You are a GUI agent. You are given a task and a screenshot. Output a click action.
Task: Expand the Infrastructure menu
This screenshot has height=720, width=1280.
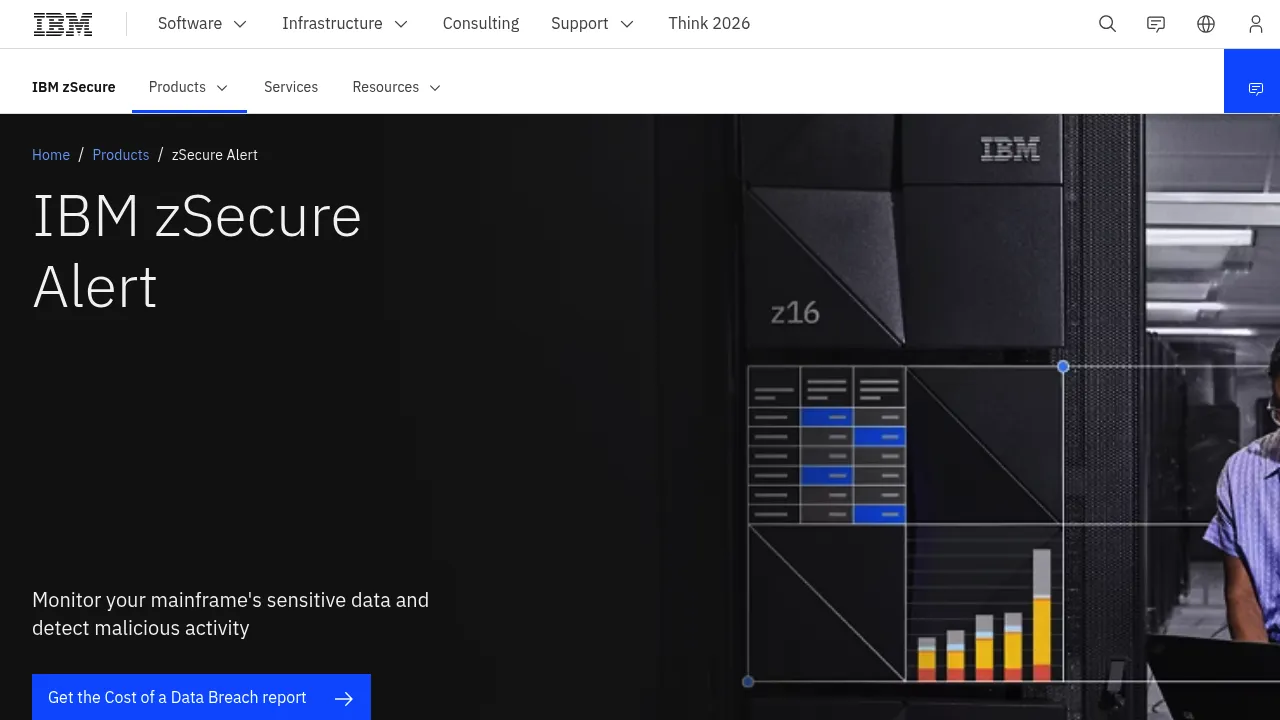[345, 24]
